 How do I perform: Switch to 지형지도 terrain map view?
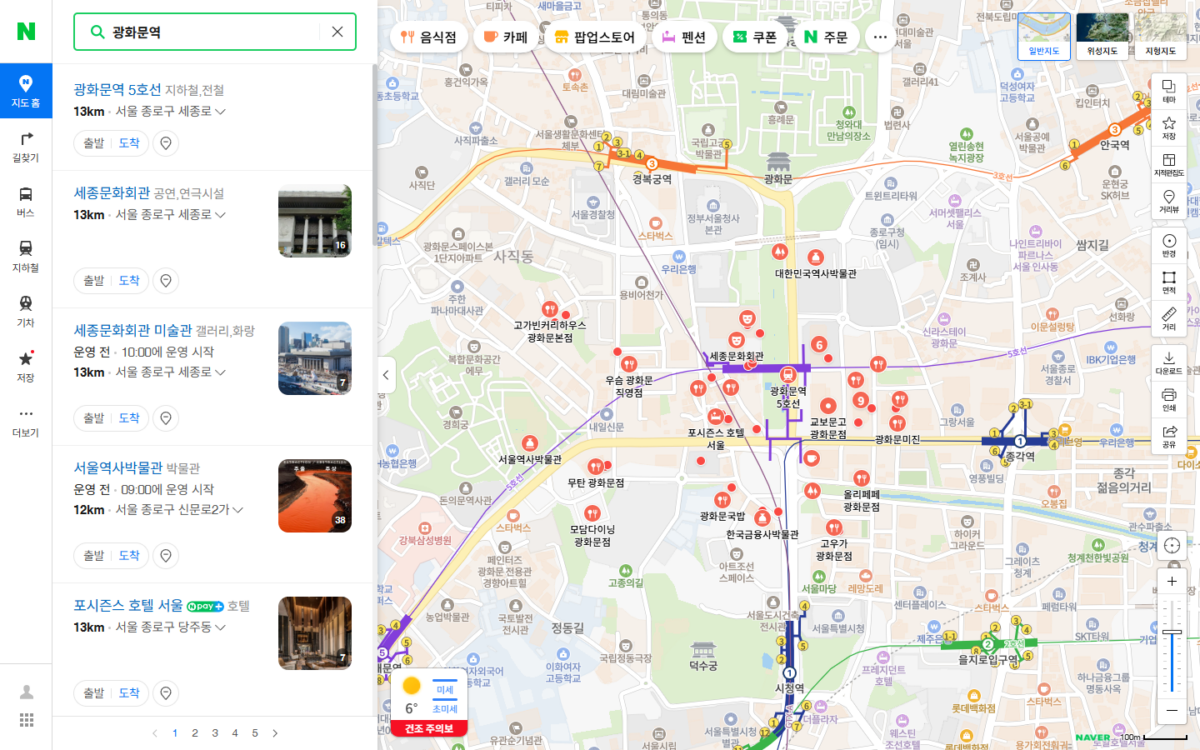click(x=1161, y=36)
